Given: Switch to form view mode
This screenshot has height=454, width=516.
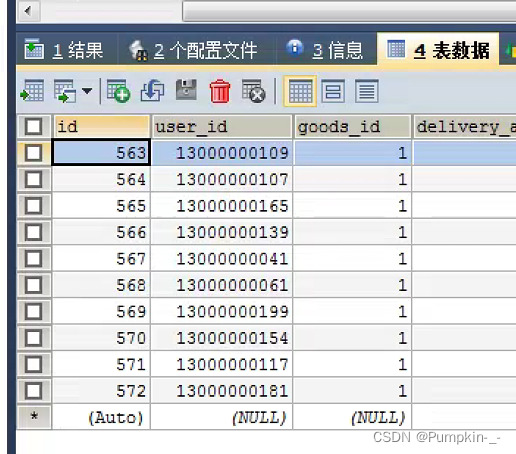Looking at the screenshot, I should (333, 91).
